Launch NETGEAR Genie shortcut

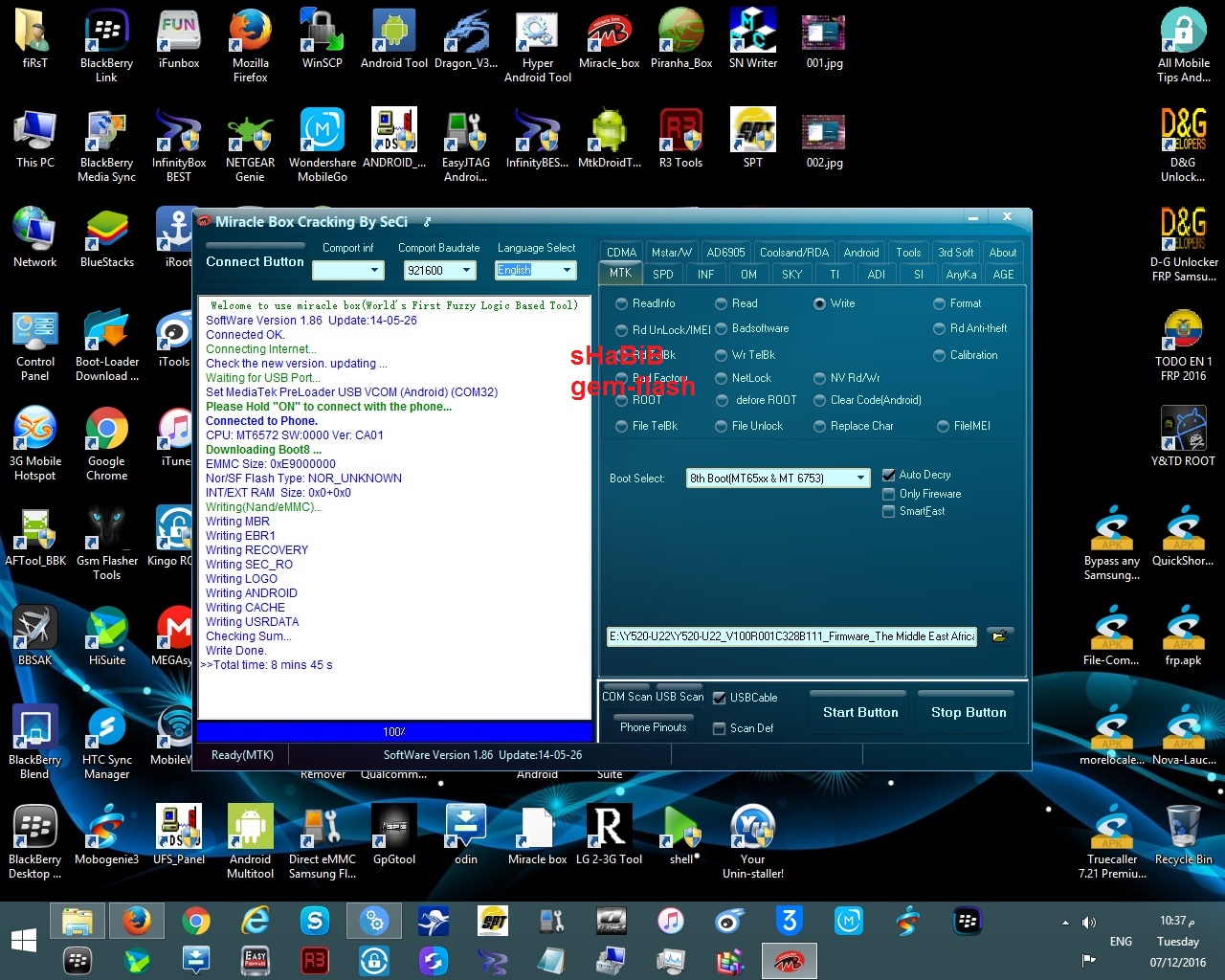coord(250,145)
